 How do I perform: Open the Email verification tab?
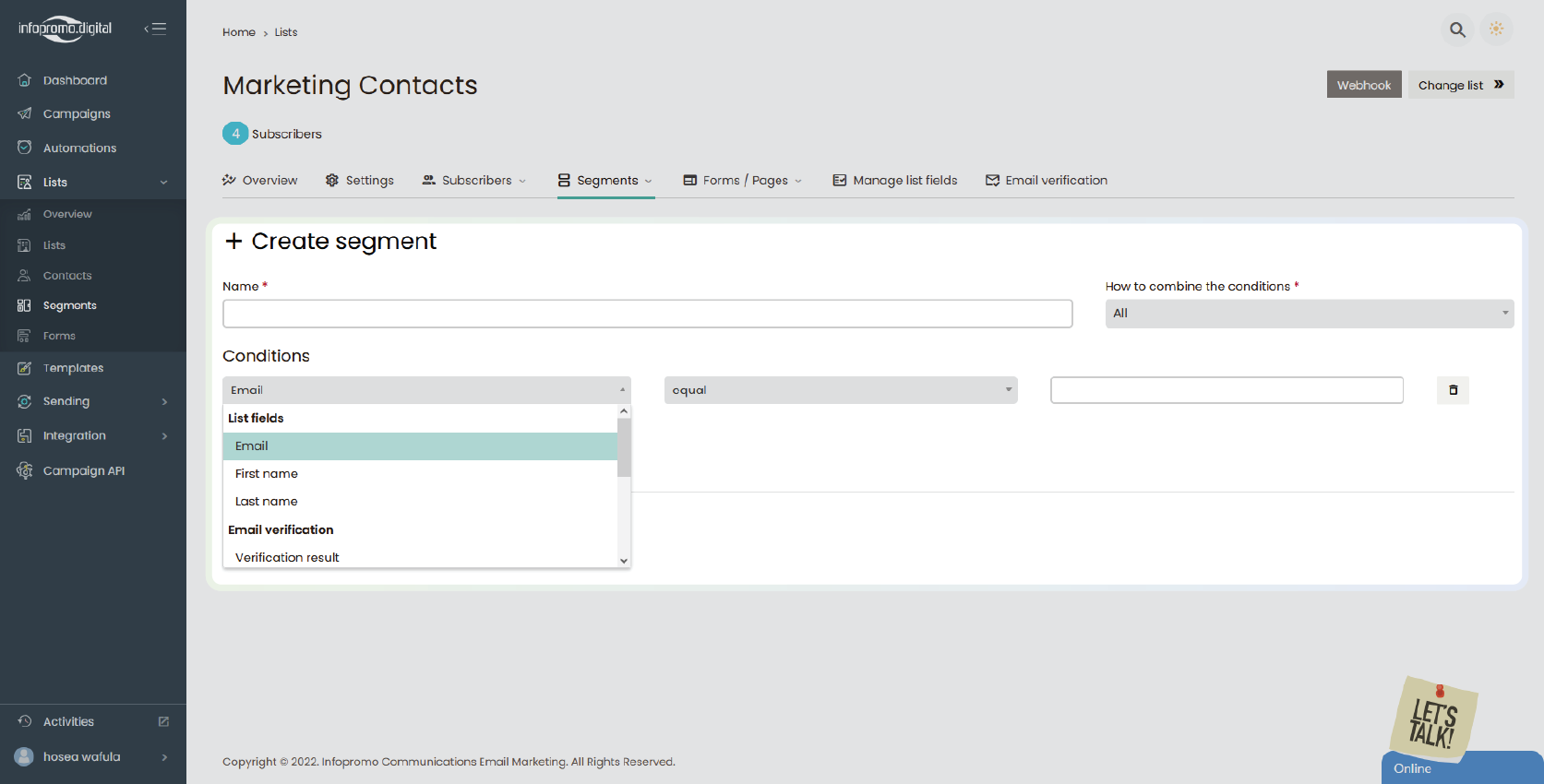1047,180
